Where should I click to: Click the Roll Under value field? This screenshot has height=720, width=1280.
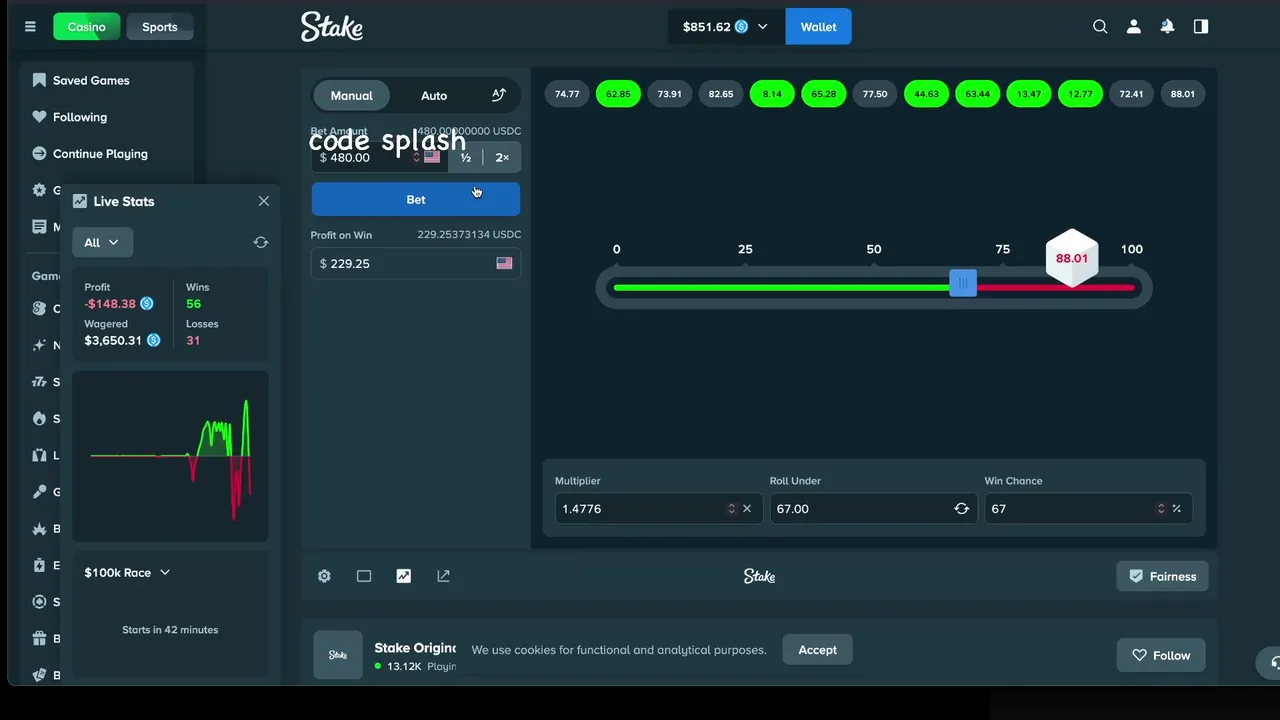[x=872, y=509]
